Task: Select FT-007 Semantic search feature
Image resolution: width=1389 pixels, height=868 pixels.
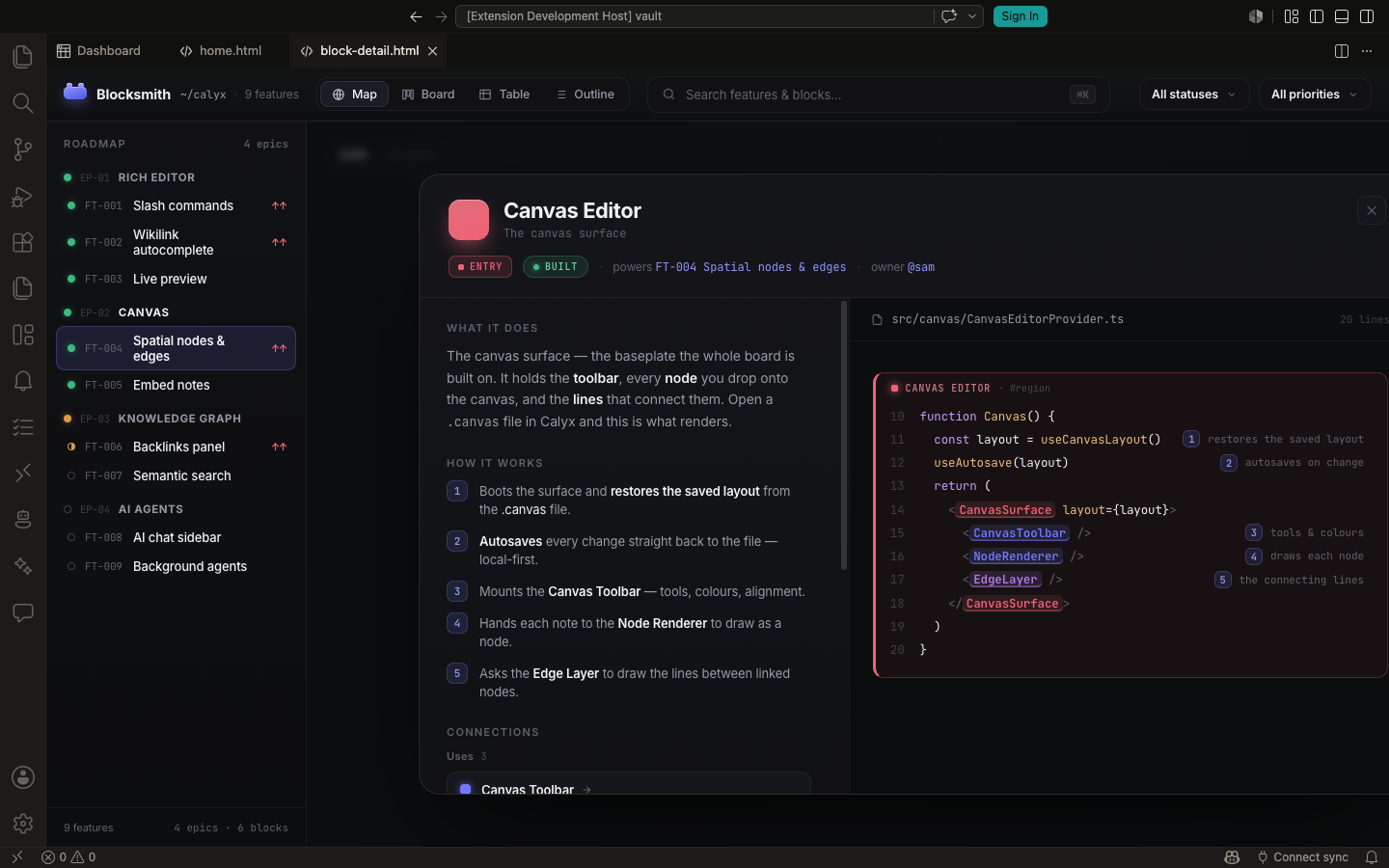Action: [176, 475]
